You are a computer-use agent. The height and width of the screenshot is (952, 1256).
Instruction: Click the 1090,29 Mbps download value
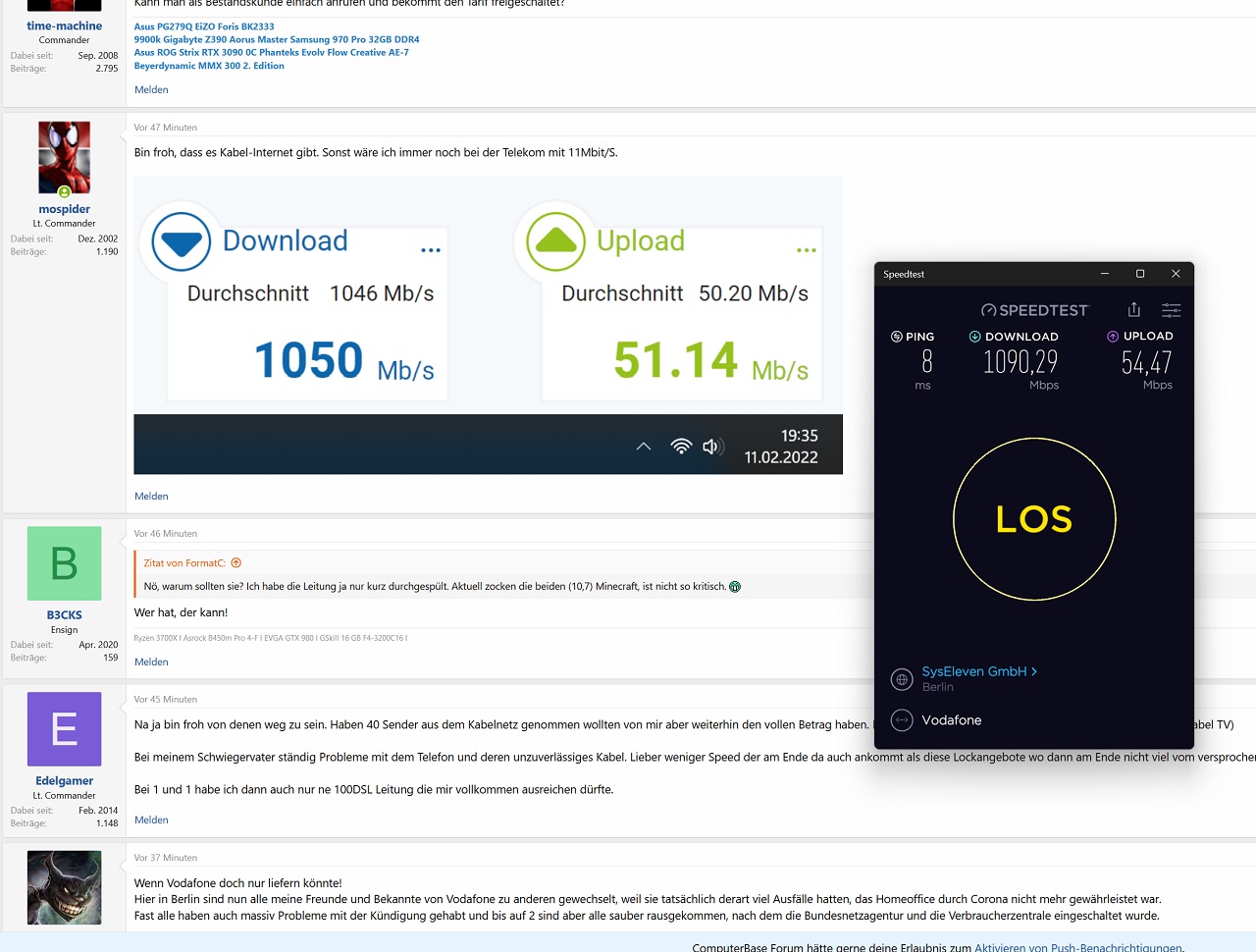coord(1020,362)
